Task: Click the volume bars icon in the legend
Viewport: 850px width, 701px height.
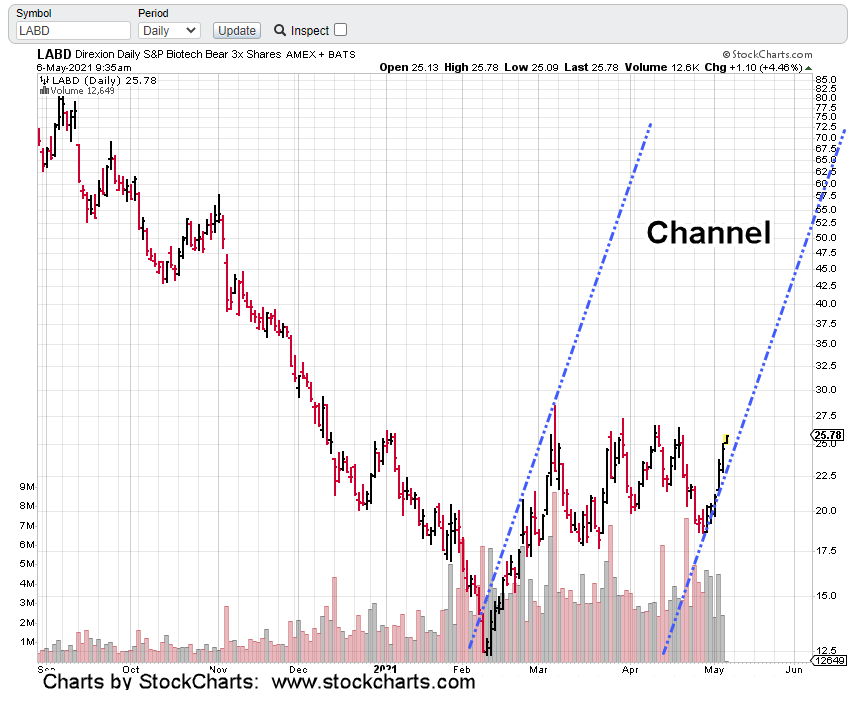Action: point(44,90)
